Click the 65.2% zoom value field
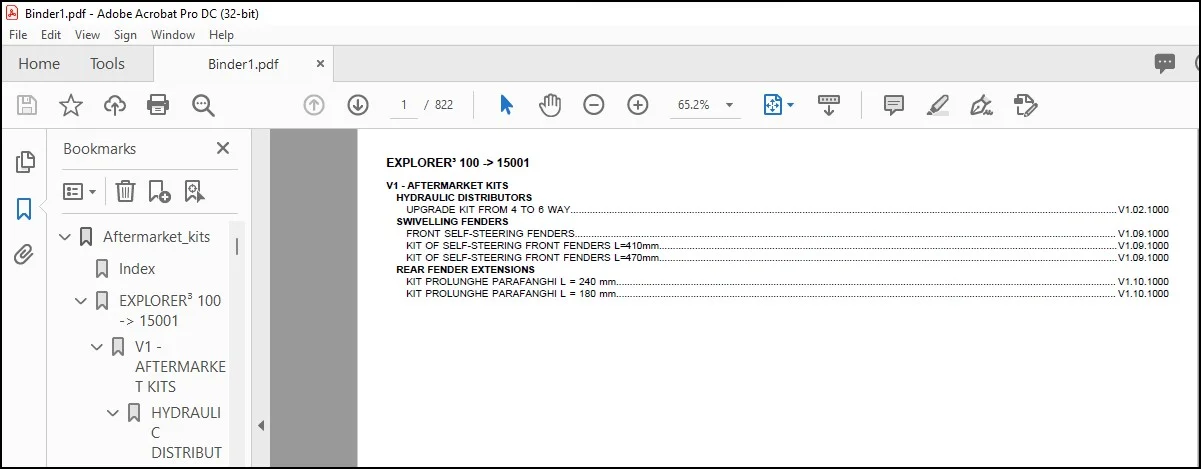The width and height of the screenshot is (1201, 469). coord(694,105)
